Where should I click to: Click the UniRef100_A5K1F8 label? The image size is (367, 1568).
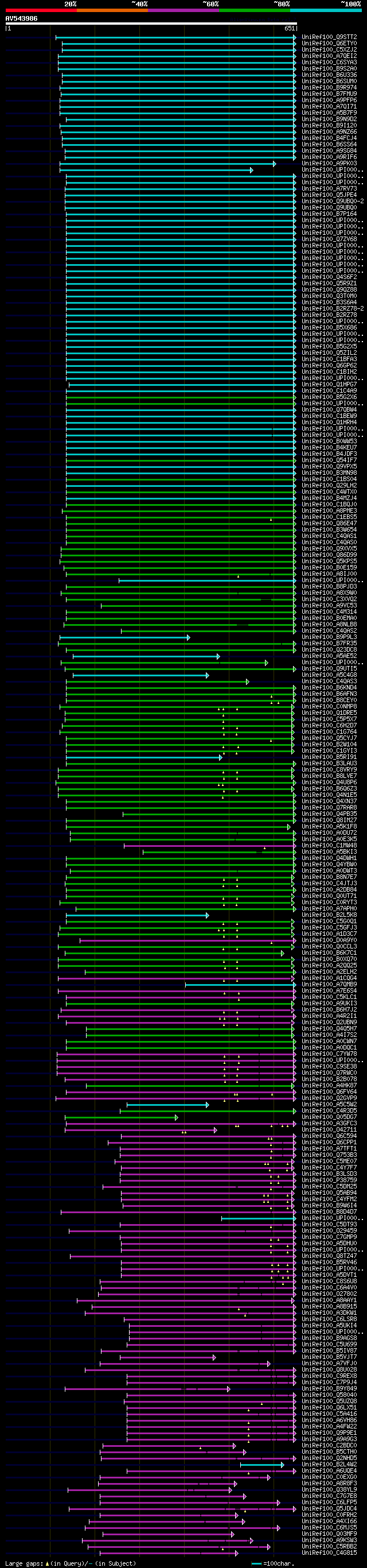pos(329,827)
